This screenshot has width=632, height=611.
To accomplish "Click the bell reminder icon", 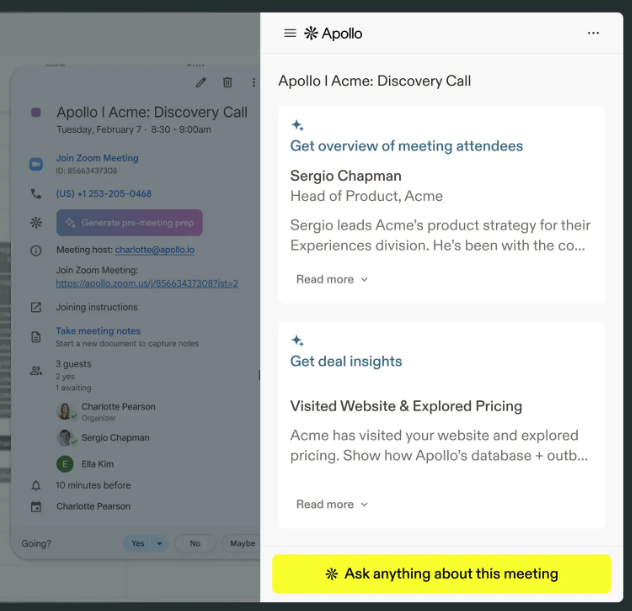I will (36, 486).
